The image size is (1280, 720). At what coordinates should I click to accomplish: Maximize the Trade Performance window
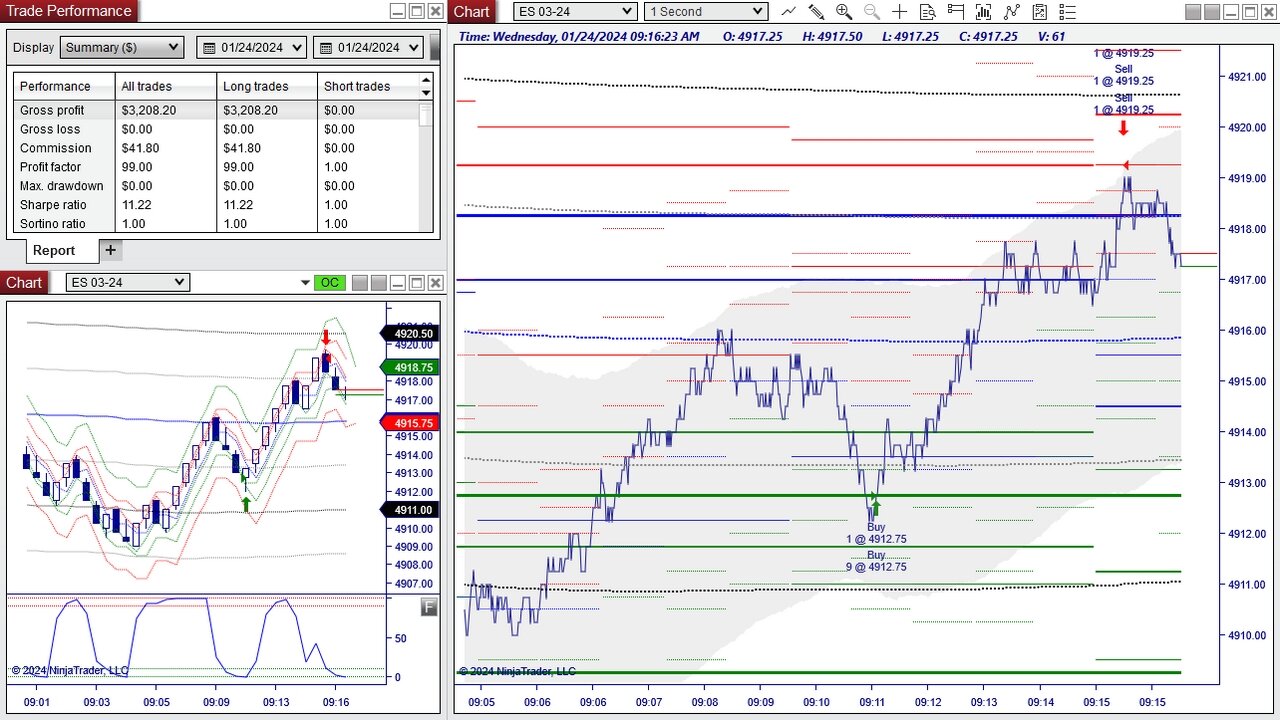(x=417, y=11)
